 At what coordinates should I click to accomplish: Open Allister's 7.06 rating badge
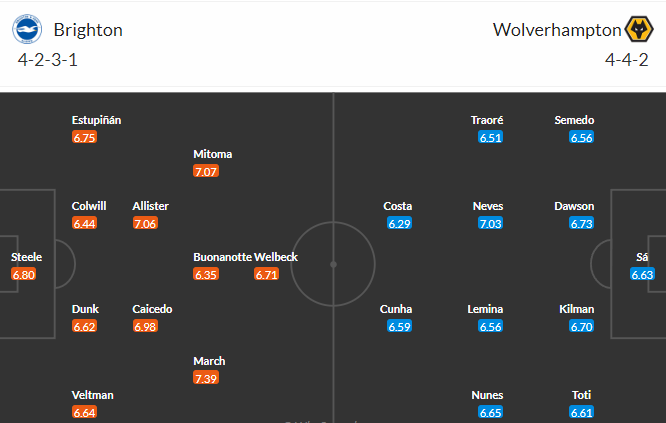145,223
